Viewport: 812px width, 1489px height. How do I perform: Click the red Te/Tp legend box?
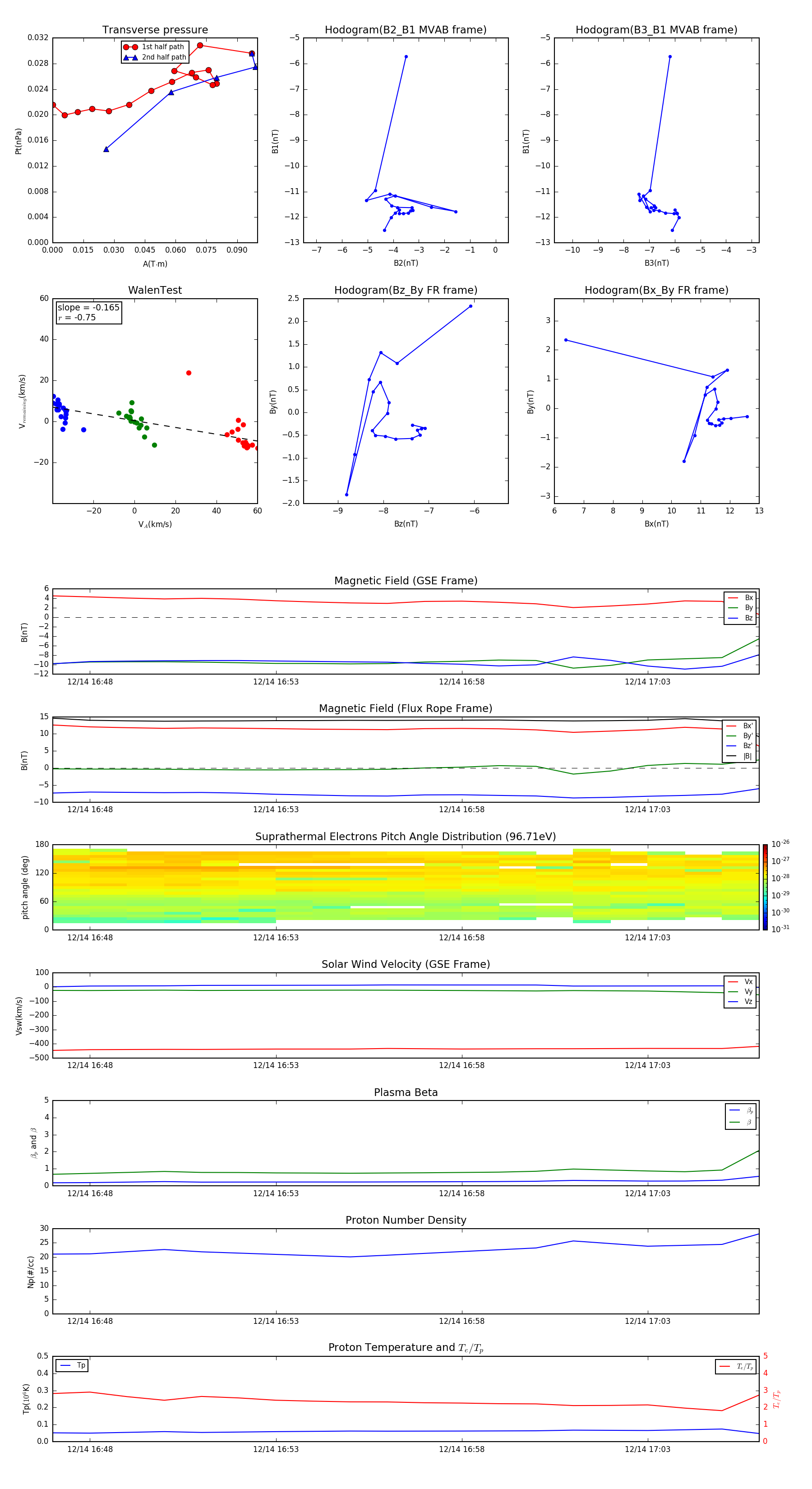coord(736,1366)
